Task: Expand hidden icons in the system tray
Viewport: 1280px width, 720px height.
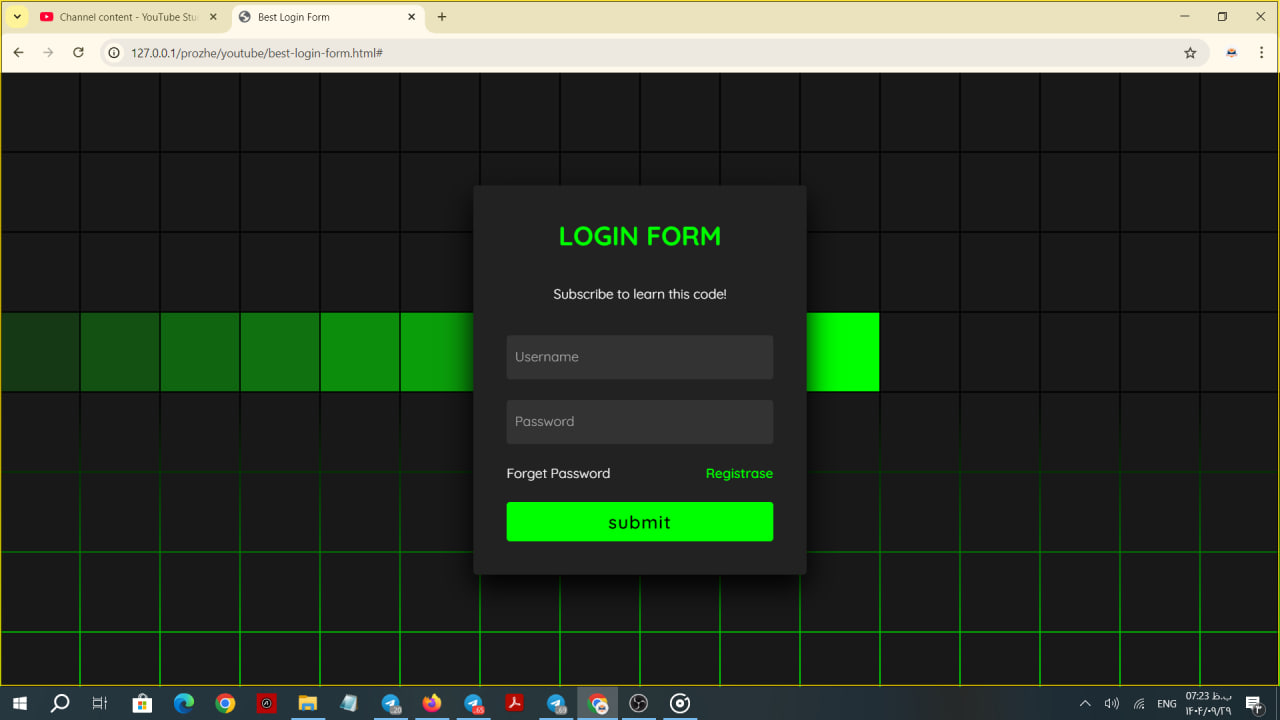Action: click(1085, 703)
